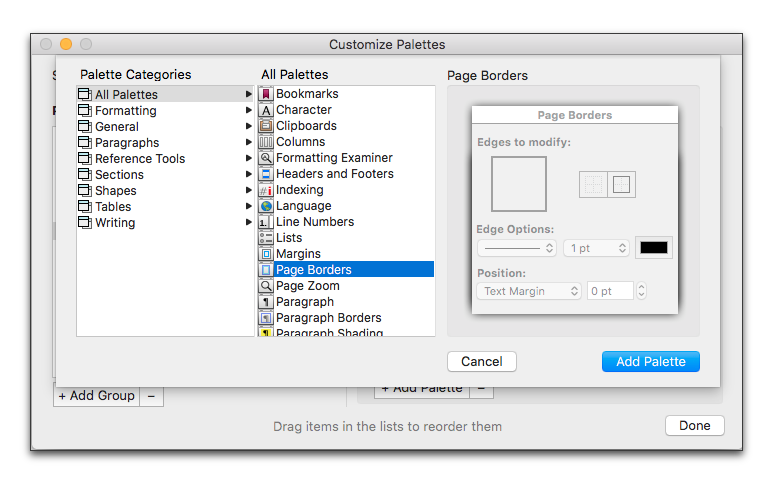The height and width of the screenshot is (483, 774).
Task: Open the edge line style dropdown
Action: click(517, 248)
